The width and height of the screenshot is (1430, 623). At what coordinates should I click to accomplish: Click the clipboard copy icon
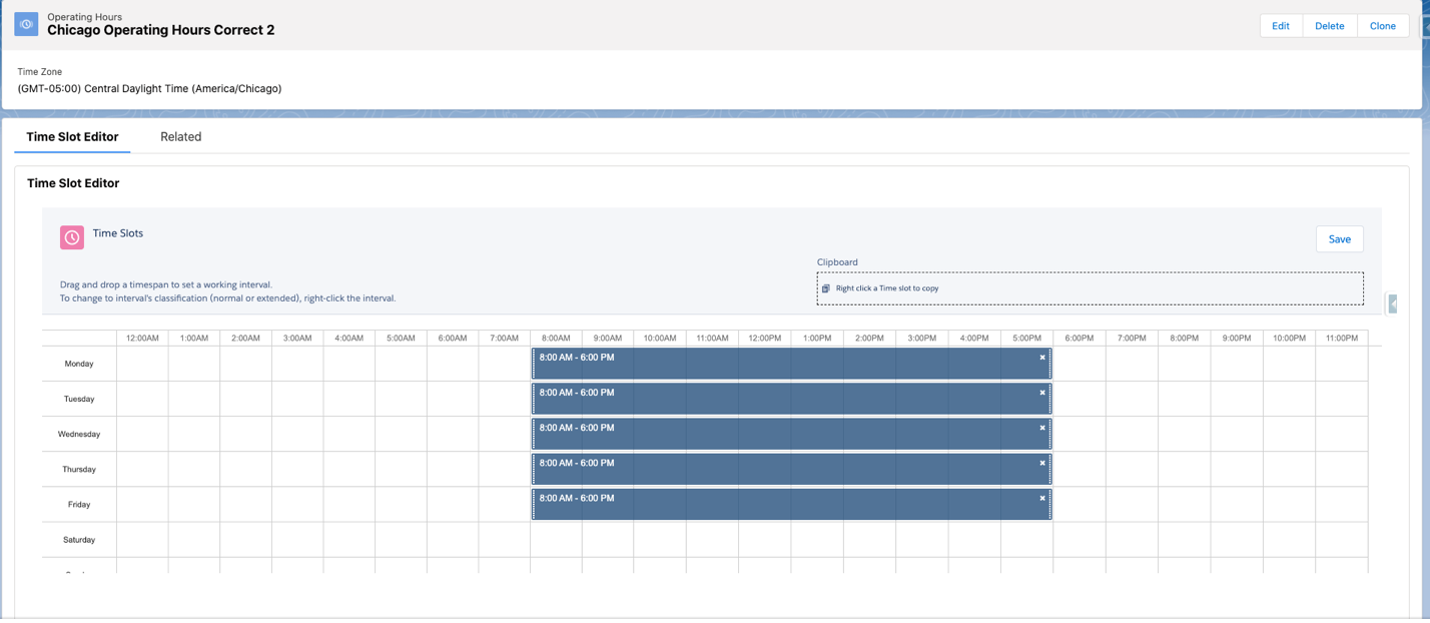point(826,289)
